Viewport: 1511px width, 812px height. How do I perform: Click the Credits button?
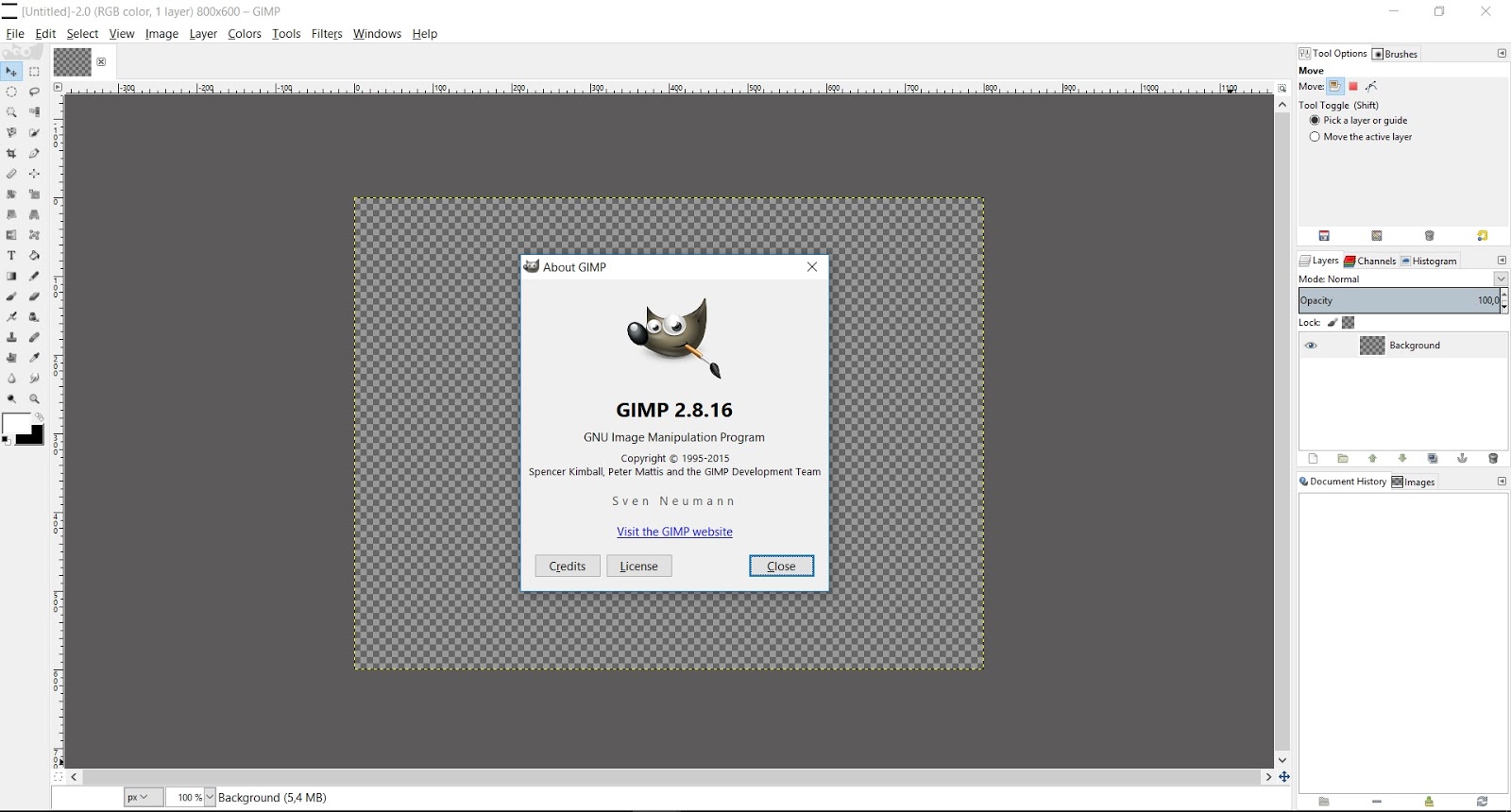click(568, 567)
